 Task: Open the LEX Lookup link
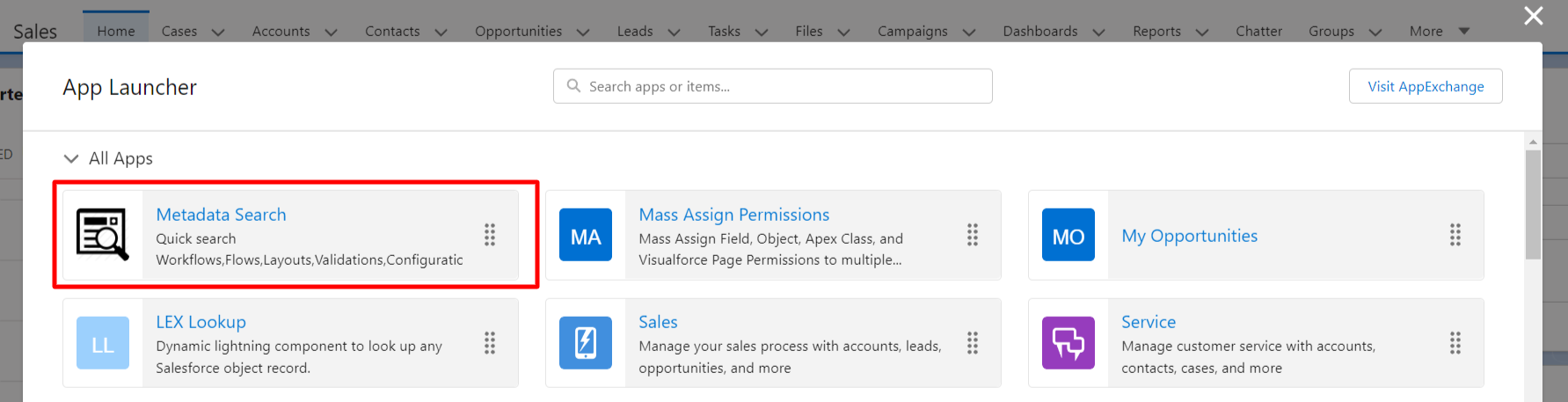click(201, 322)
